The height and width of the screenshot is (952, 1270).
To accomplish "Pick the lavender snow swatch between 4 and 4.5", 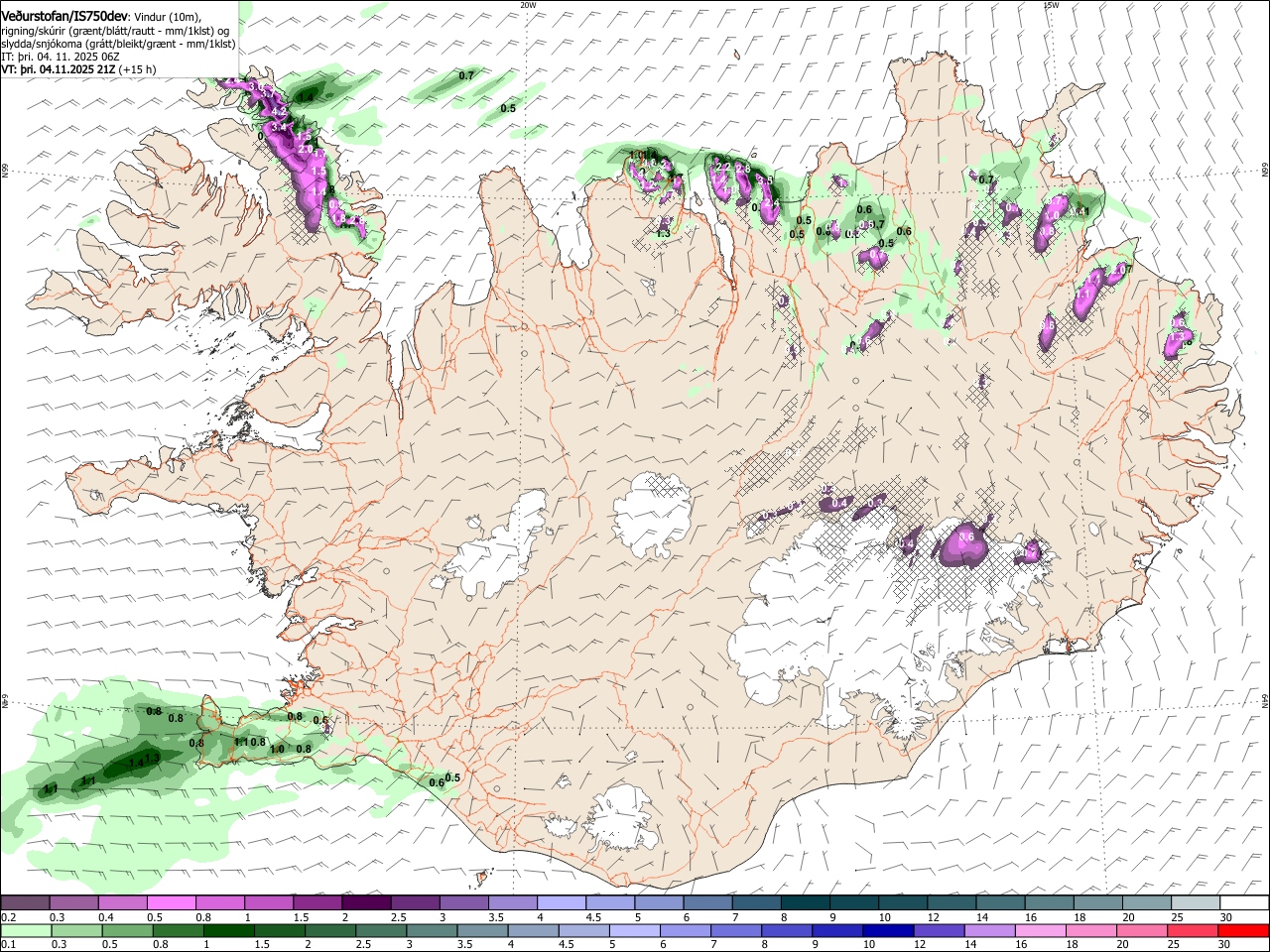I will click(561, 903).
